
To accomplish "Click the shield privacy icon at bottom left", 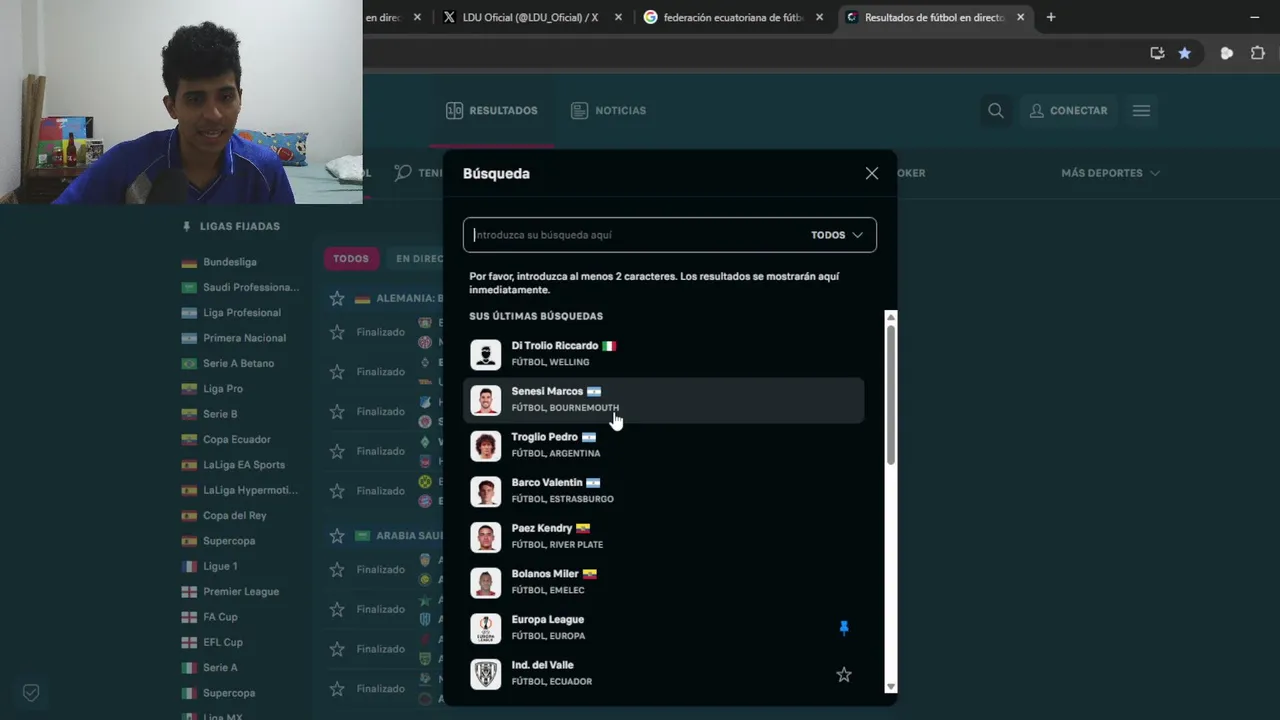I will (31, 692).
